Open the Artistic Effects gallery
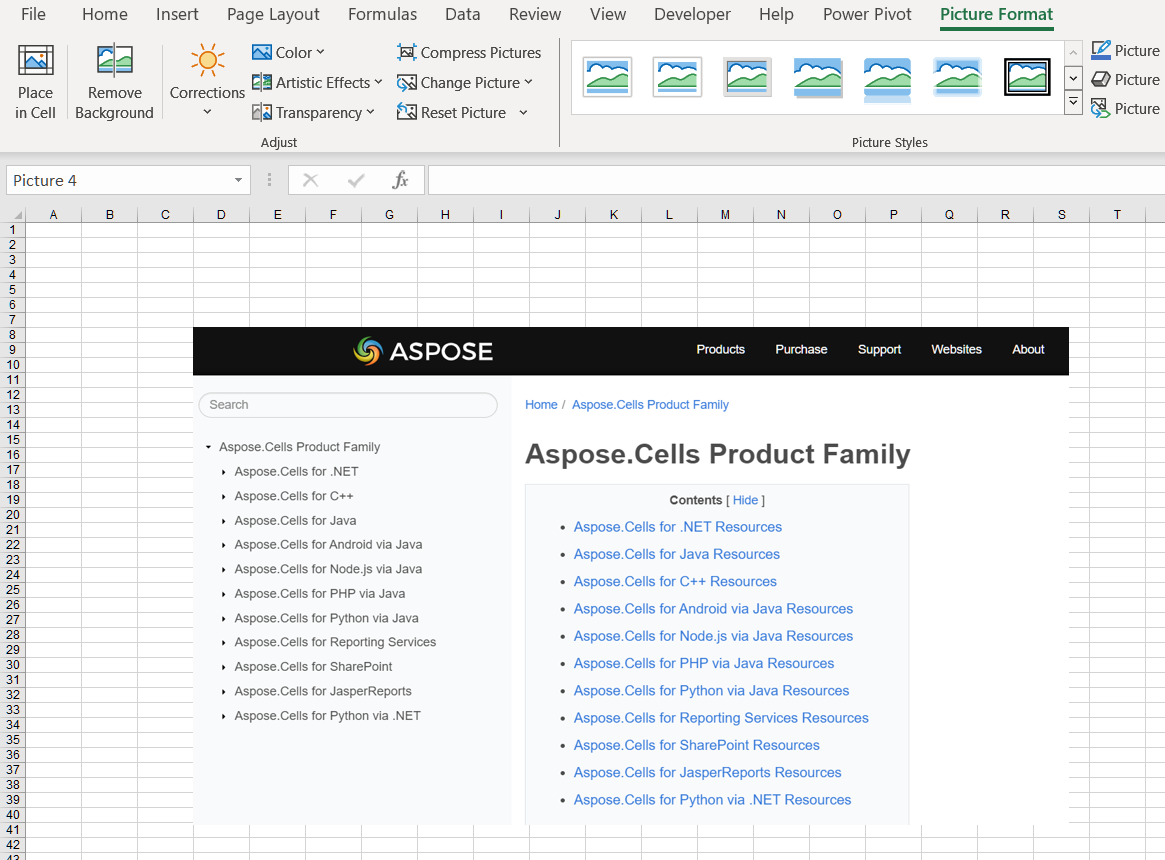 (316, 83)
